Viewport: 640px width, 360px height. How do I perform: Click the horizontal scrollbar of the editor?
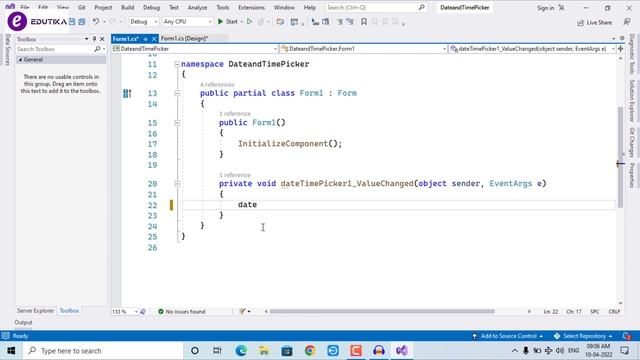pyautogui.click(x=382, y=311)
